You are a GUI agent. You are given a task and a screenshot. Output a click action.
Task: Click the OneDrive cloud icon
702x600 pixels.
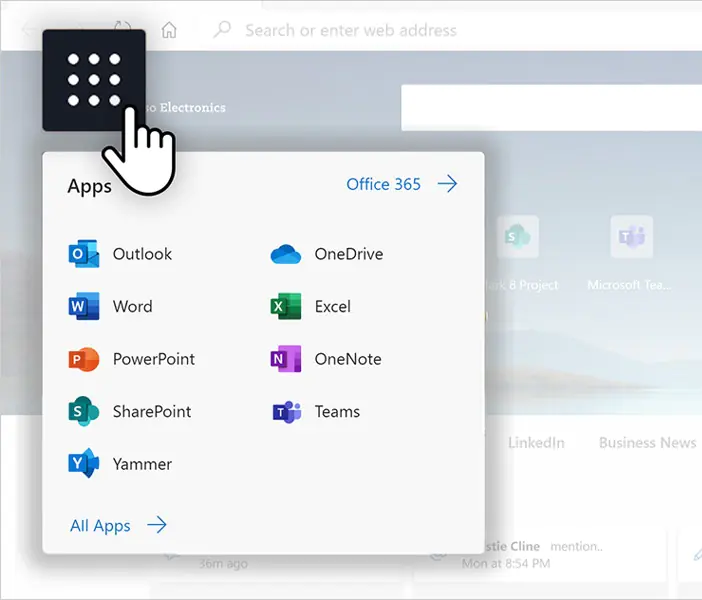click(x=286, y=254)
